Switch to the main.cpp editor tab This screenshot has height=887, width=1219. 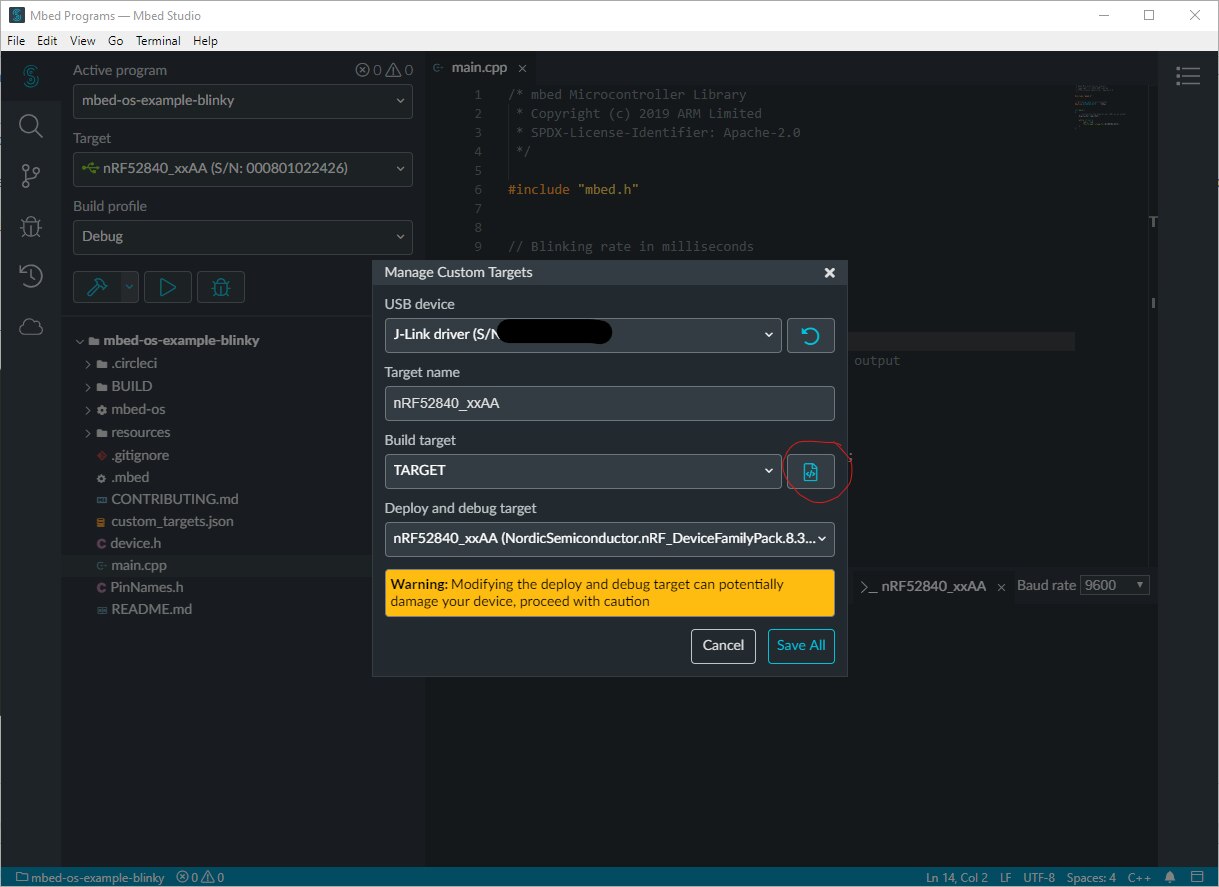click(x=478, y=68)
